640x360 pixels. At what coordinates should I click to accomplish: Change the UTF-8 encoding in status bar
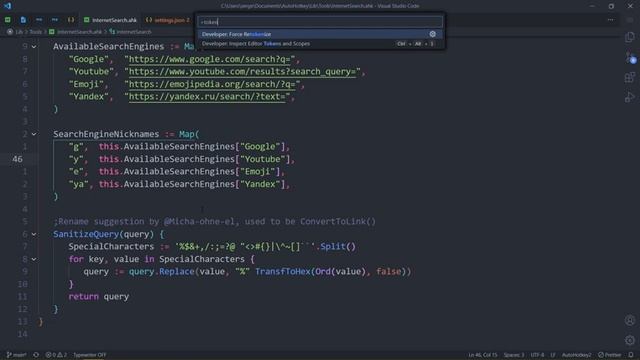537,355
